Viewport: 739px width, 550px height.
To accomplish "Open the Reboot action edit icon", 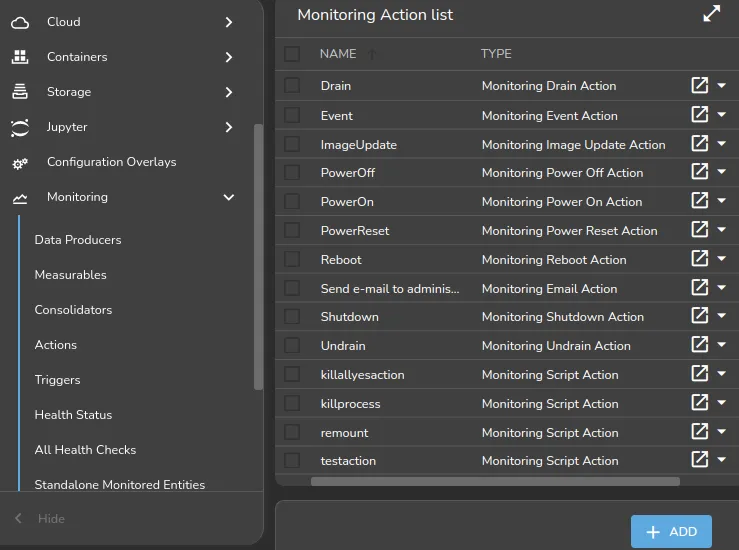I will pos(699,258).
